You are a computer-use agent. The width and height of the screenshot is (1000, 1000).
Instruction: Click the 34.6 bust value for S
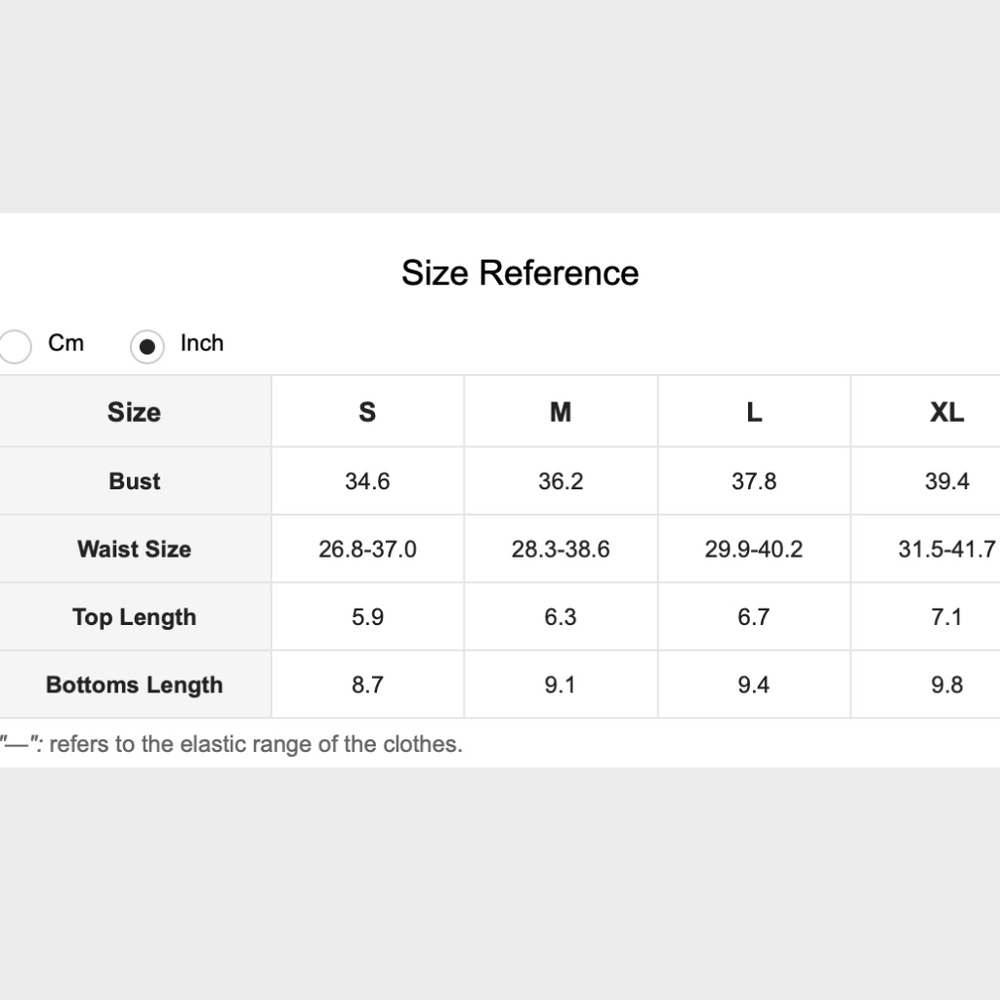(367, 481)
